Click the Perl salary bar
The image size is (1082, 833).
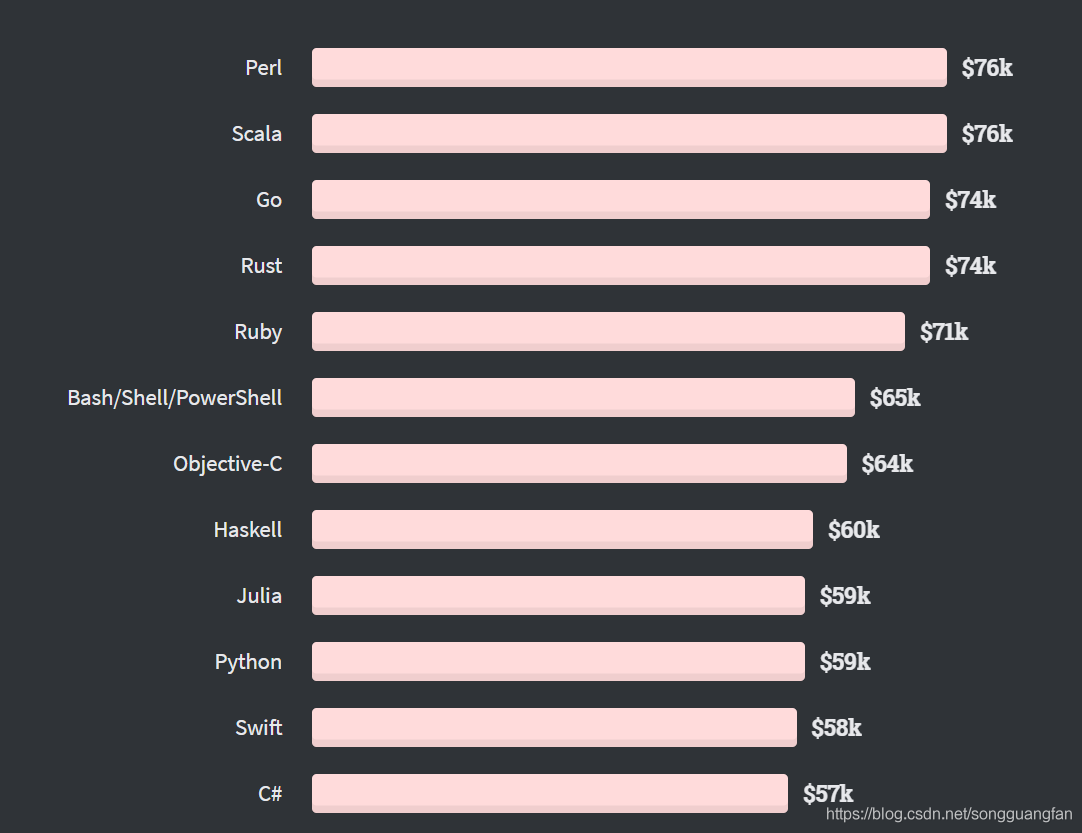click(x=629, y=68)
